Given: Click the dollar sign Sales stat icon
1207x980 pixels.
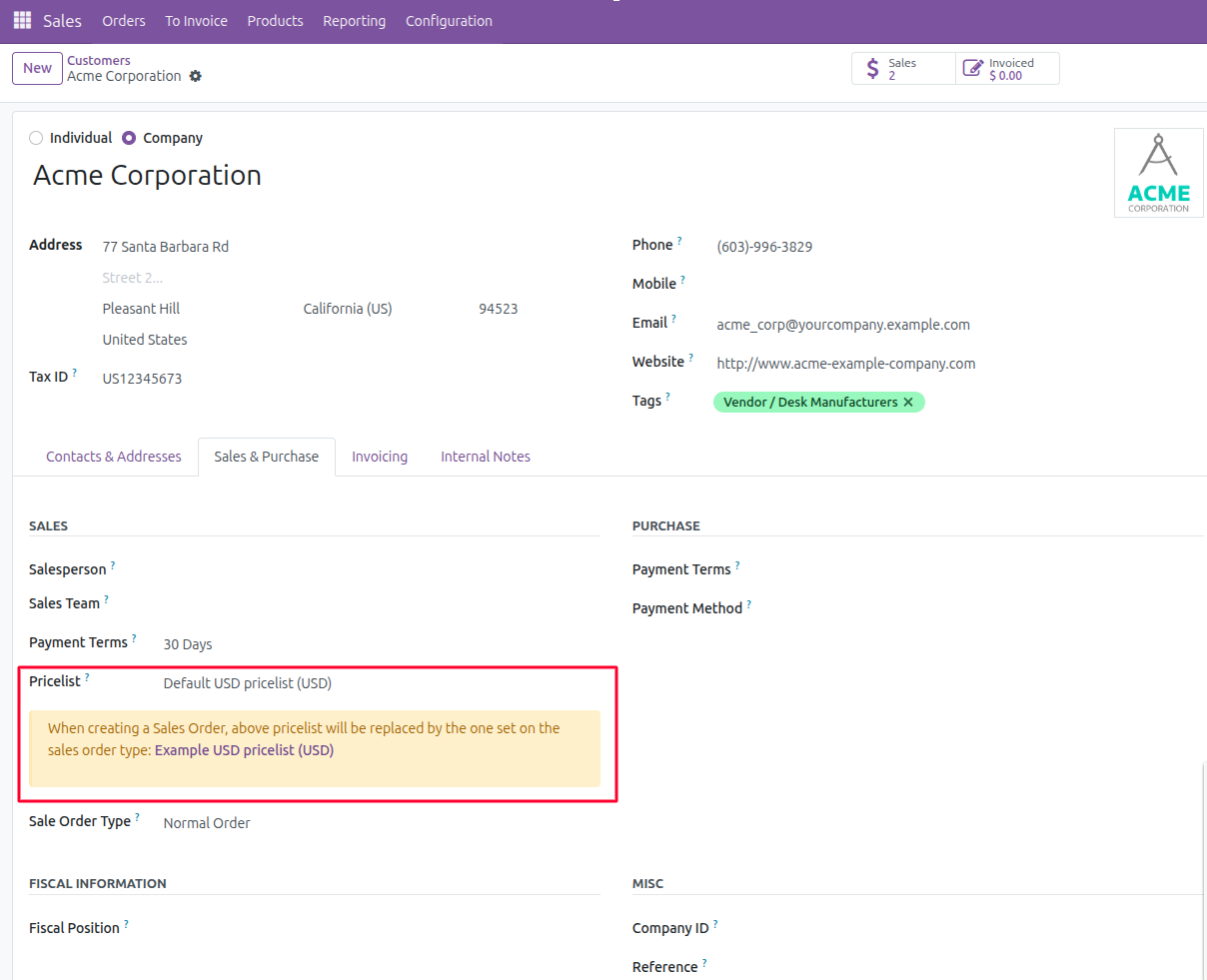Looking at the screenshot, I should click(x=873, y=68).
